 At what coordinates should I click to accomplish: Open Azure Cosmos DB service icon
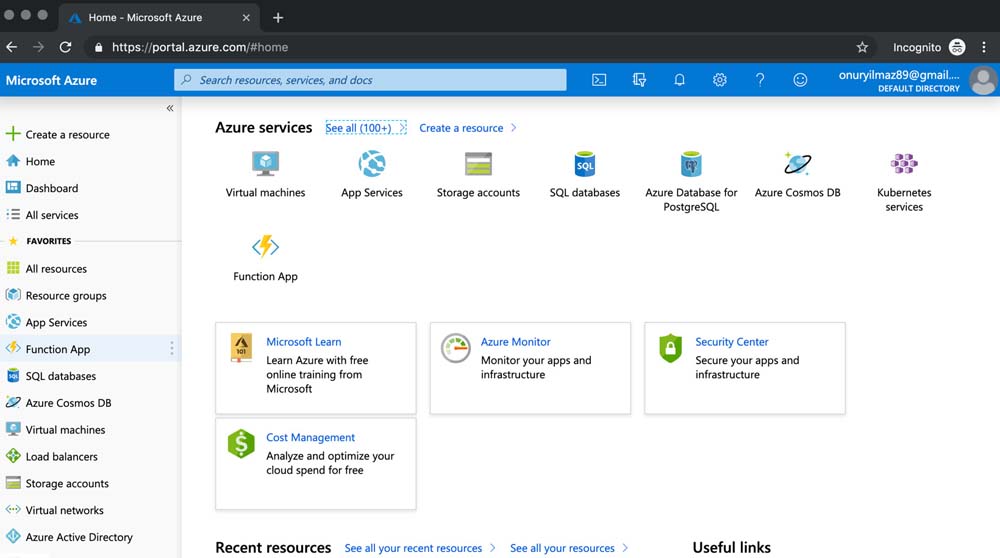click(x=797, y=164)
